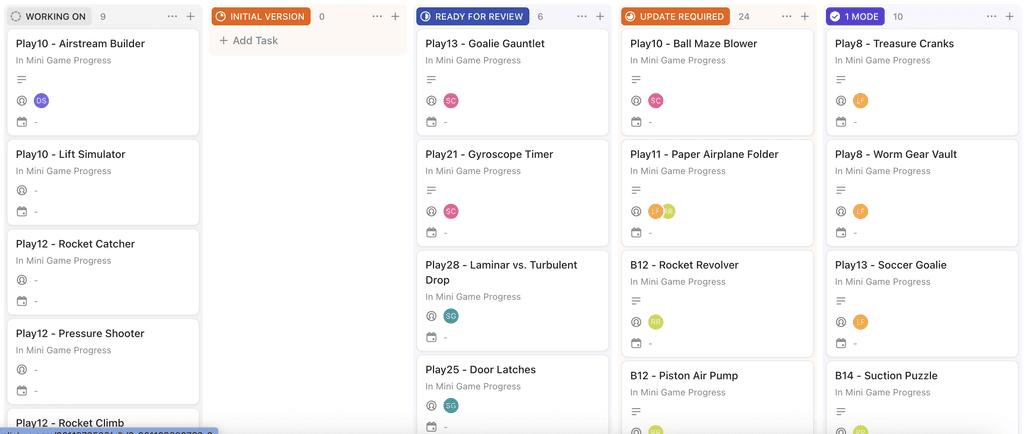Open the INITIAL VERSION column options menu

coord(377,16)
